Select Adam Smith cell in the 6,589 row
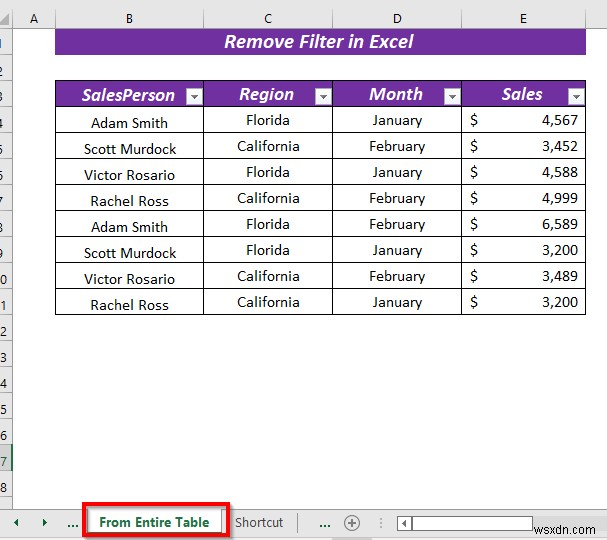This screenshot has width=607, height=540. [x=129, y=224]
